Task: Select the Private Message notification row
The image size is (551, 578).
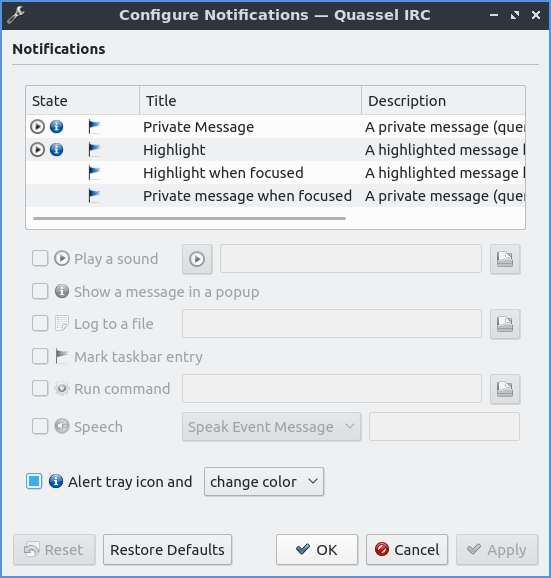Action: [x=275, y=127]
